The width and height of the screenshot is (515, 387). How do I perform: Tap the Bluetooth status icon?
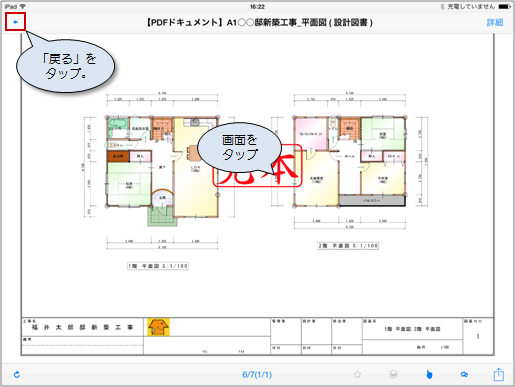(442, 6)
